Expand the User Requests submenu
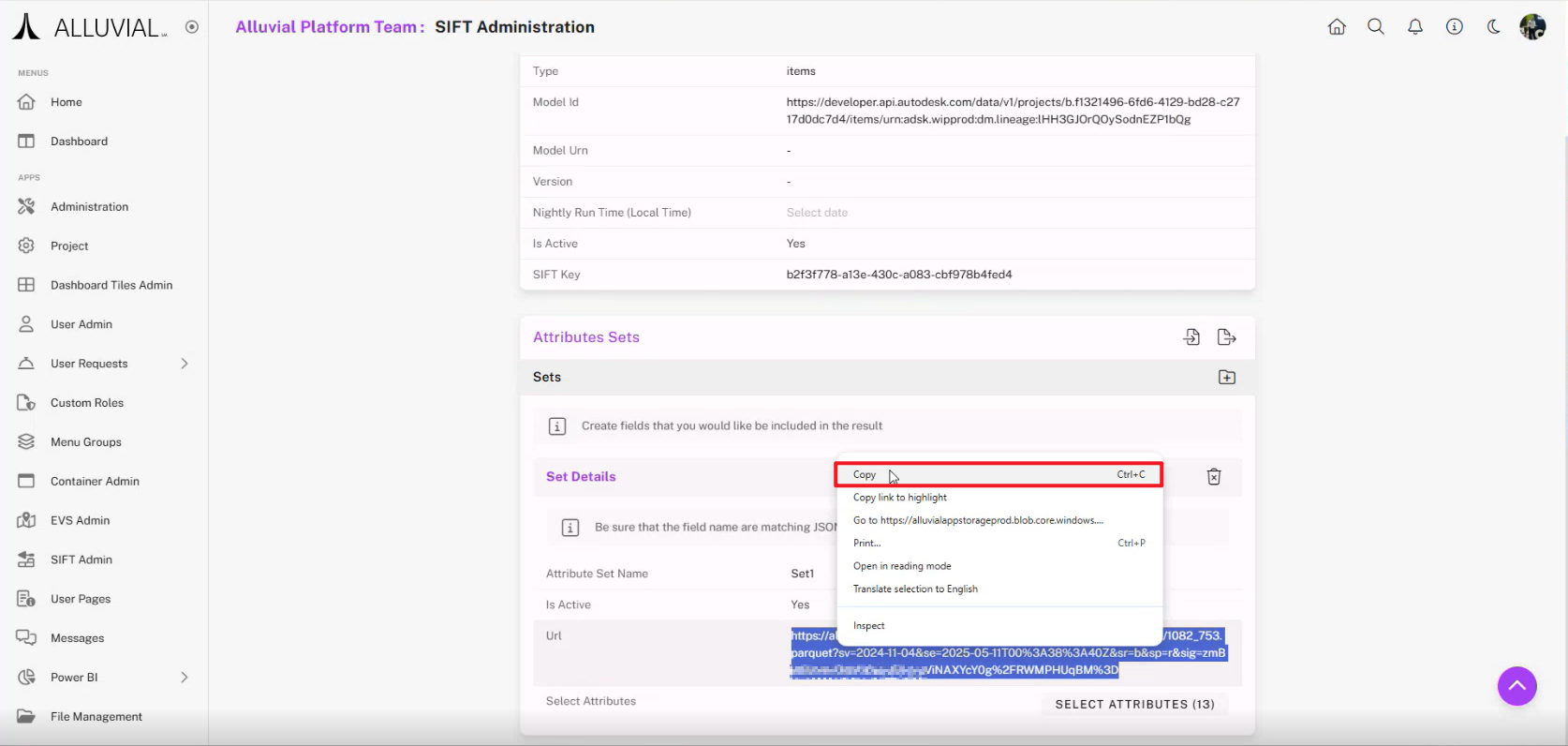This screenshot has width=1568, height=746. 185,364
